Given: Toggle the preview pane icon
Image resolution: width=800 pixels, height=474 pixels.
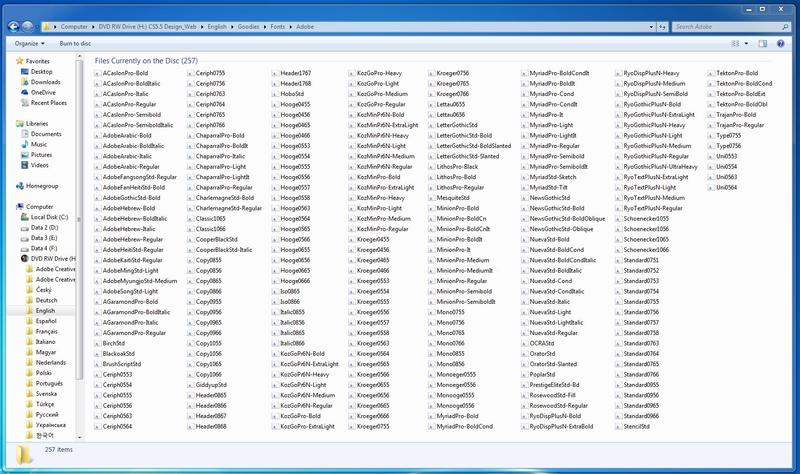Looking at the screenshot, I should pyautogui.click(x=763, y=44).
